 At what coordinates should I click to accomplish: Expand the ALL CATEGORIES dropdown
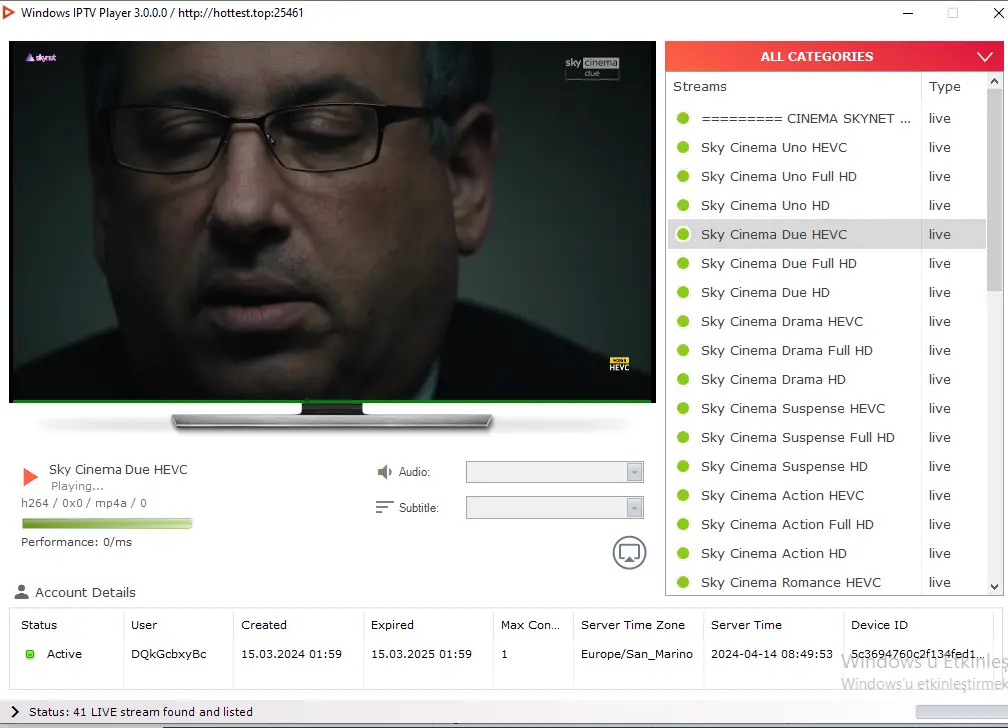(x=834, y=57)
